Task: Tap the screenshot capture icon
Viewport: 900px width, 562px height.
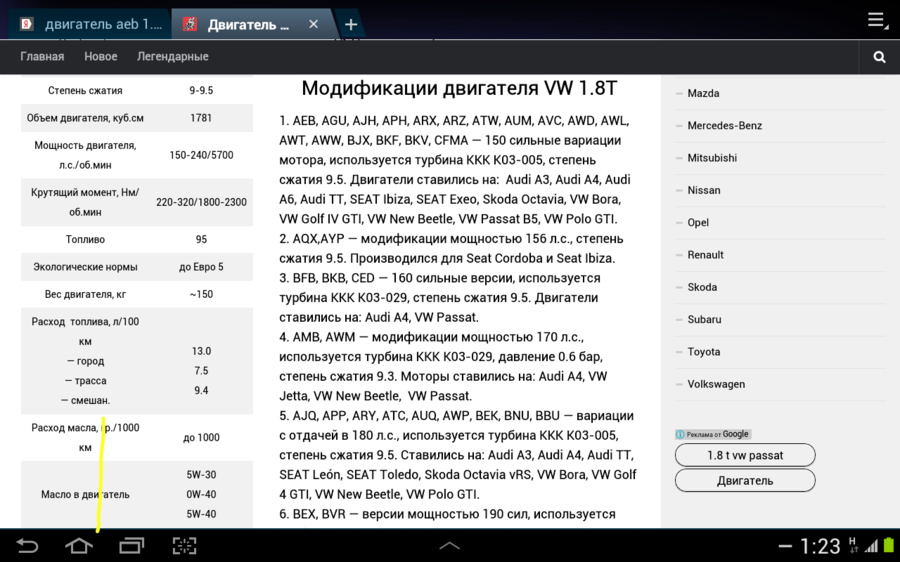Action: point(184,545)
